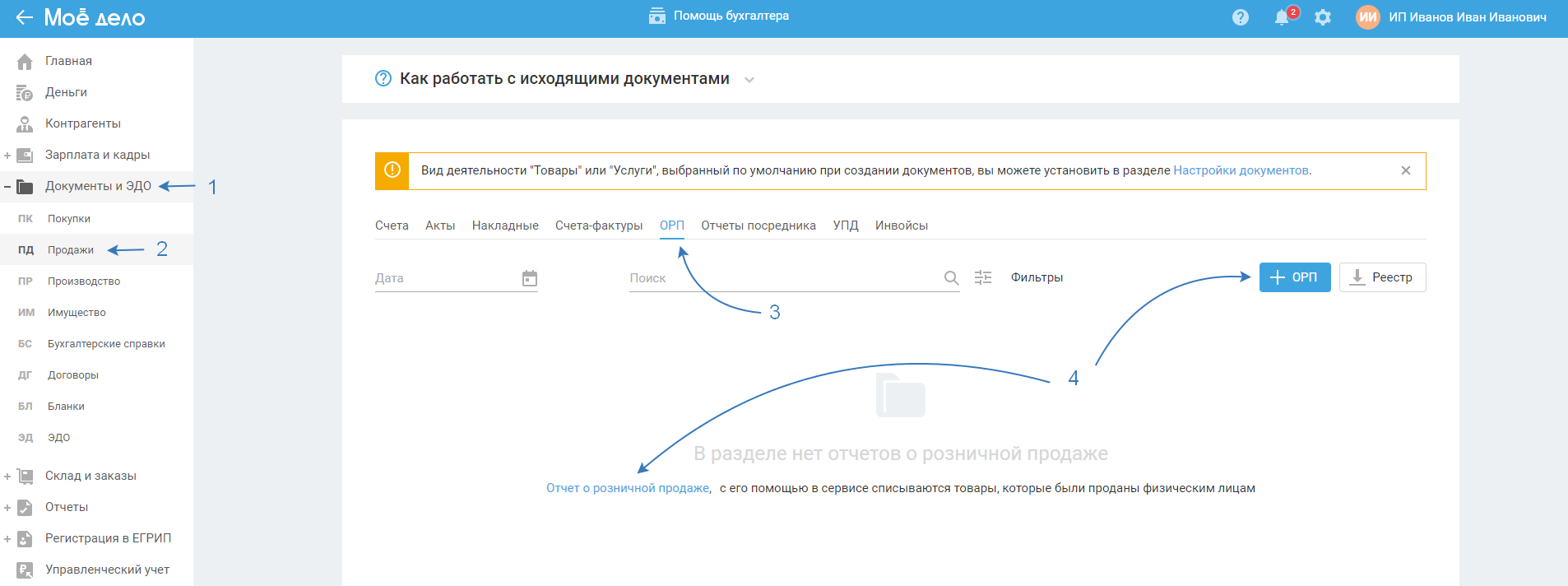Switch to Акты tab

point(440,226)
